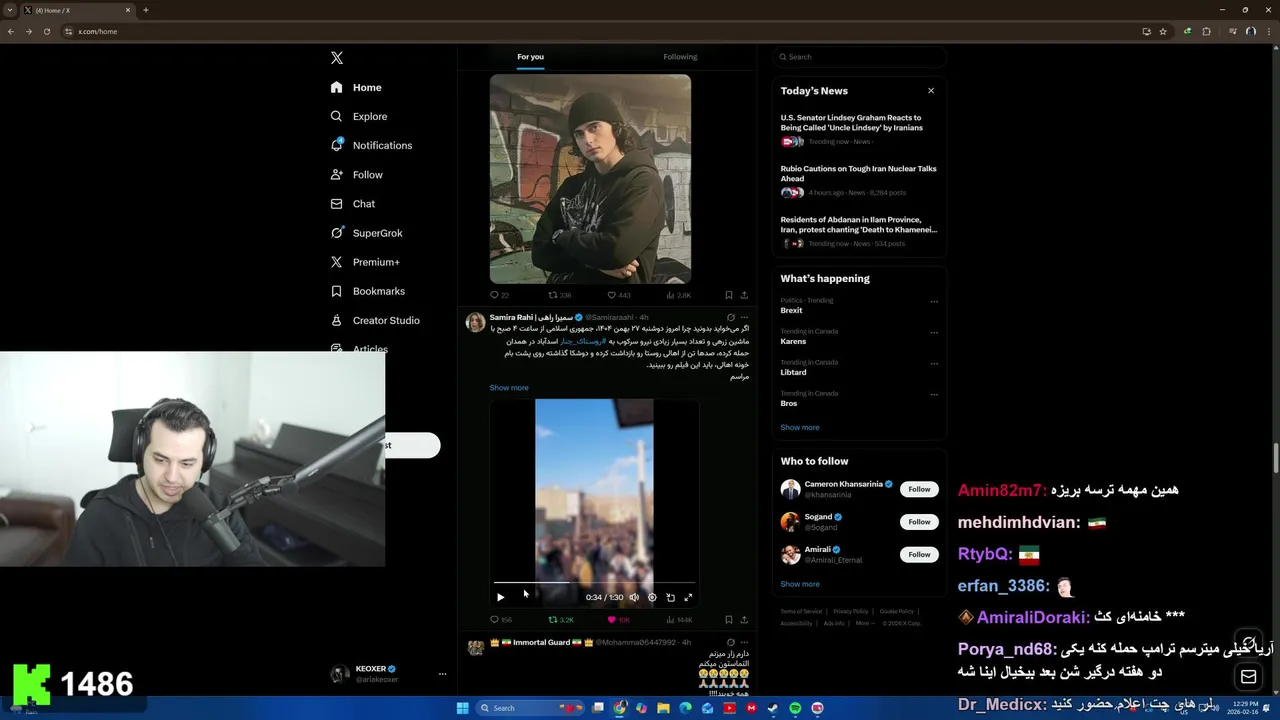The image size is (1280, 720).
Task: Open Spotify from the taskbar
Action: tap(795, 708)
